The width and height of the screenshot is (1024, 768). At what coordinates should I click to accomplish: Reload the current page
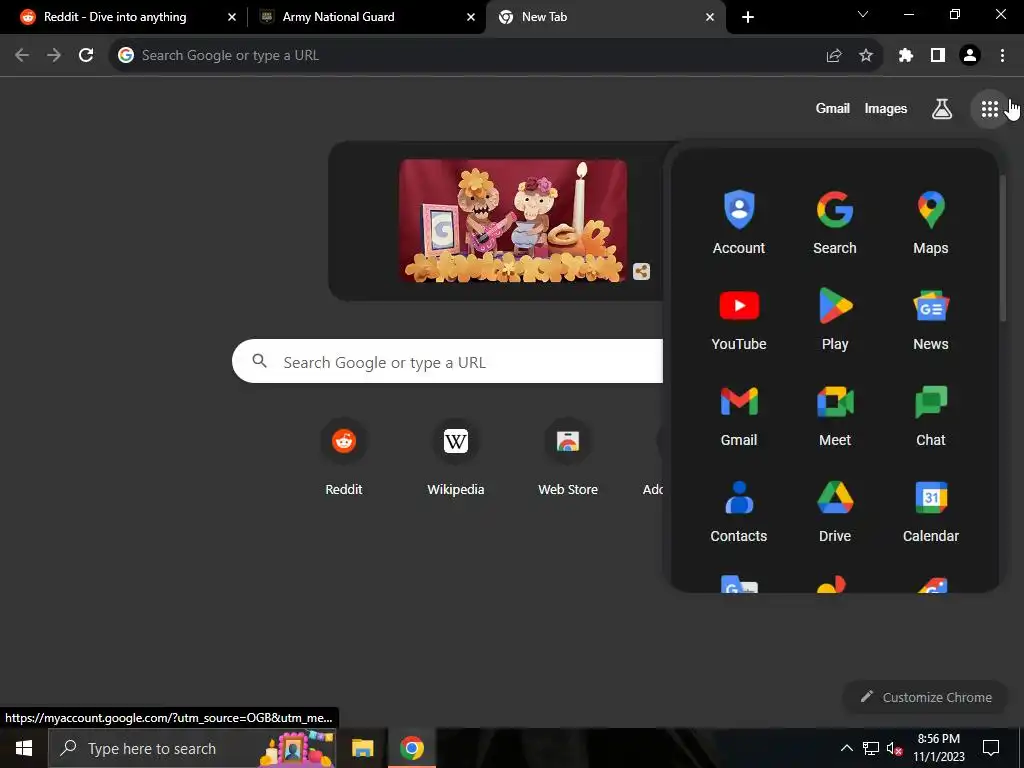point(86,56)
